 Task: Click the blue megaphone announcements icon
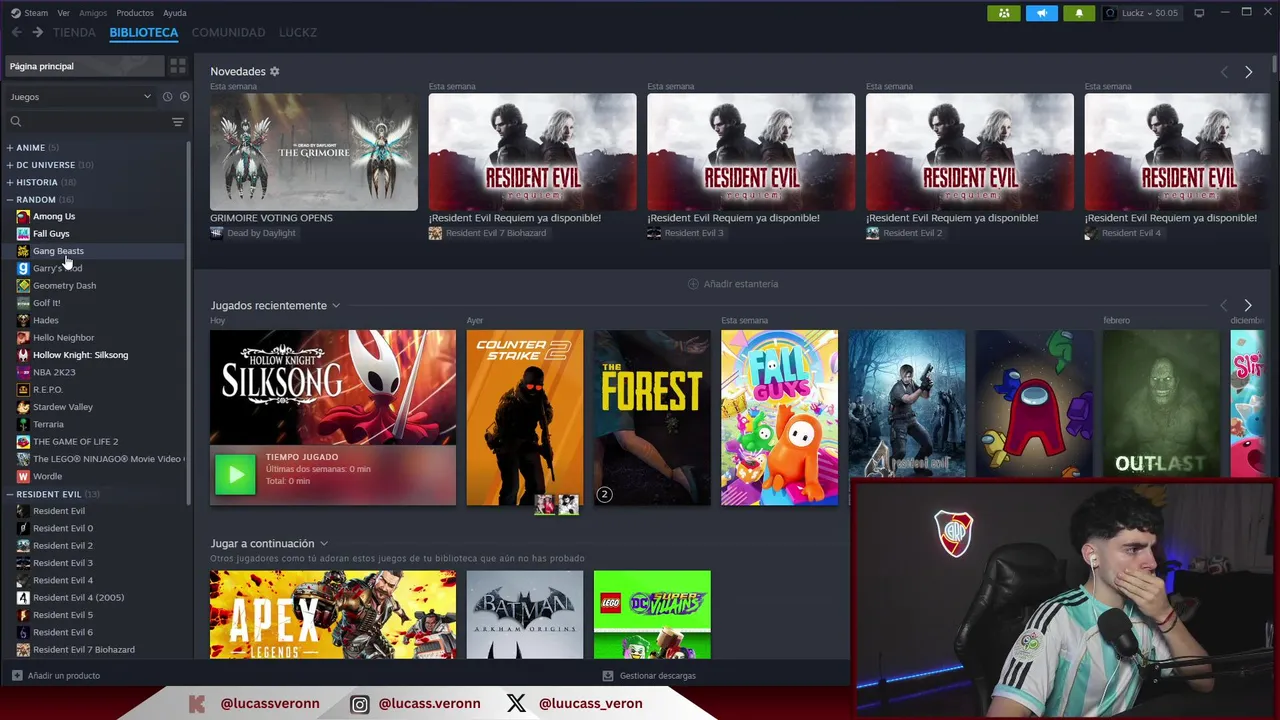1041,13
